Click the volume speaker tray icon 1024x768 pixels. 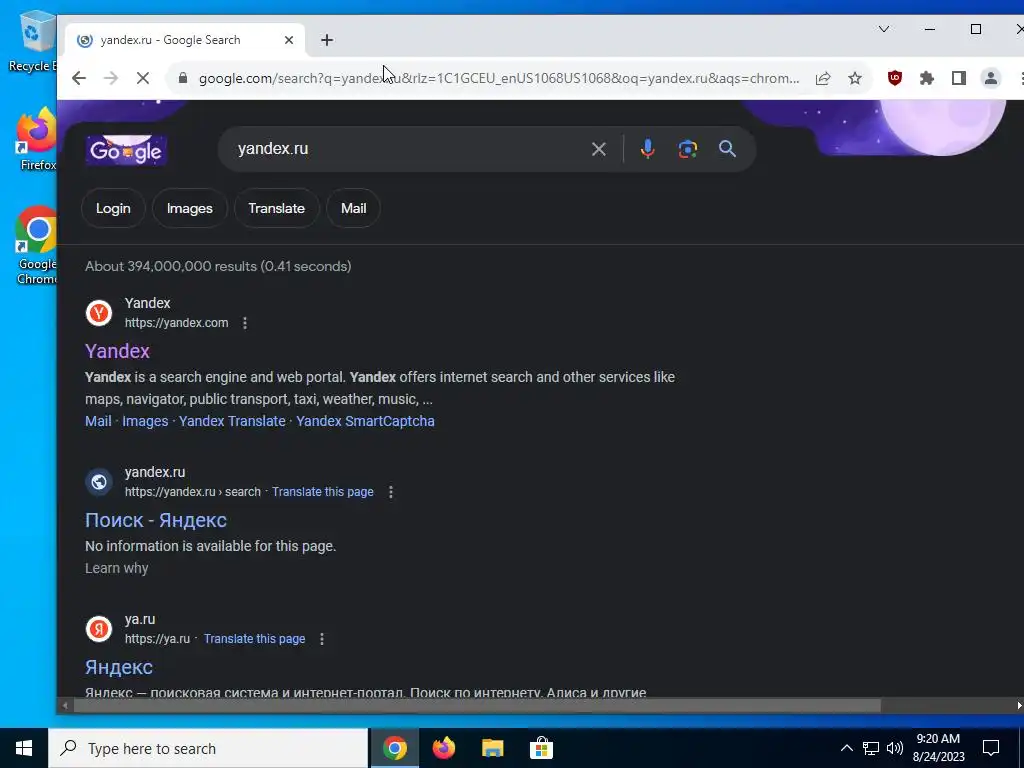point(895,748)
